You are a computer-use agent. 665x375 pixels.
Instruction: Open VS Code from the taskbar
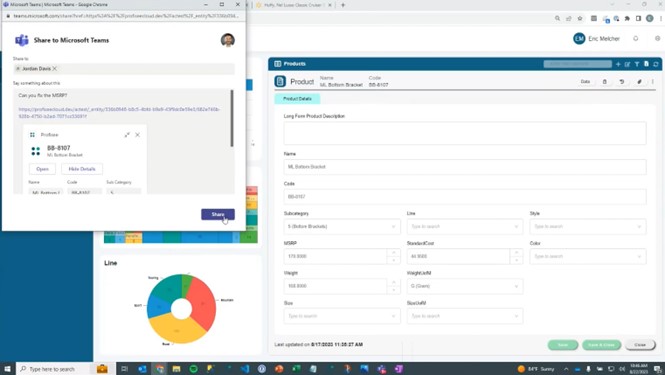[245, 369]
